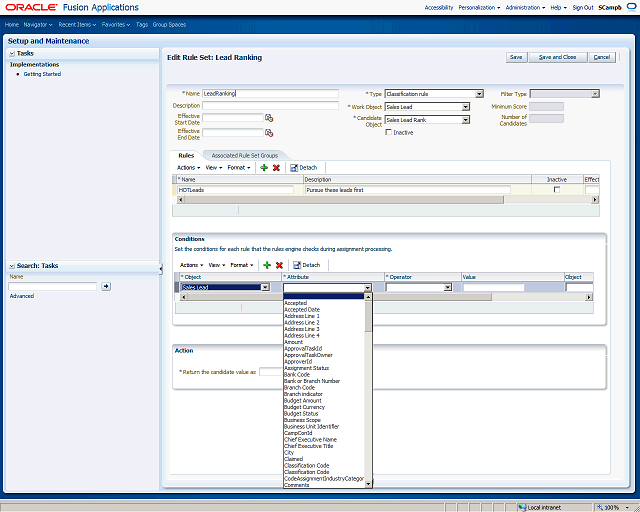Click Save and Close button

point(558,57)
